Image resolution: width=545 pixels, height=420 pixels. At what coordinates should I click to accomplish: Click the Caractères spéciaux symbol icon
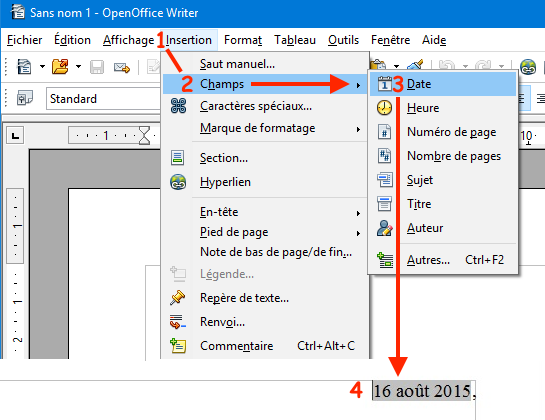point(178,106)
